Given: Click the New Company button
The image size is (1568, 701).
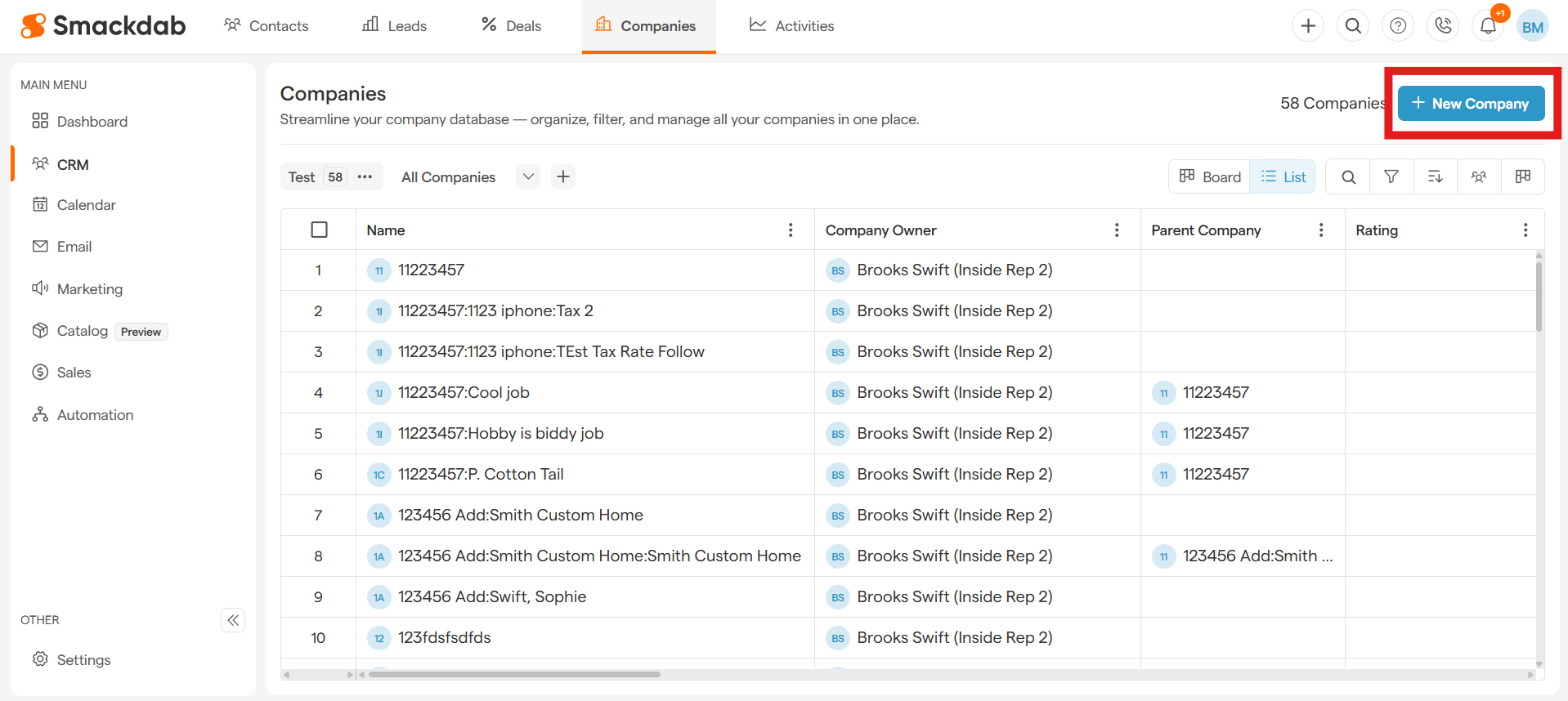Looking at the screenshot, I should (x=1471, y=104).
